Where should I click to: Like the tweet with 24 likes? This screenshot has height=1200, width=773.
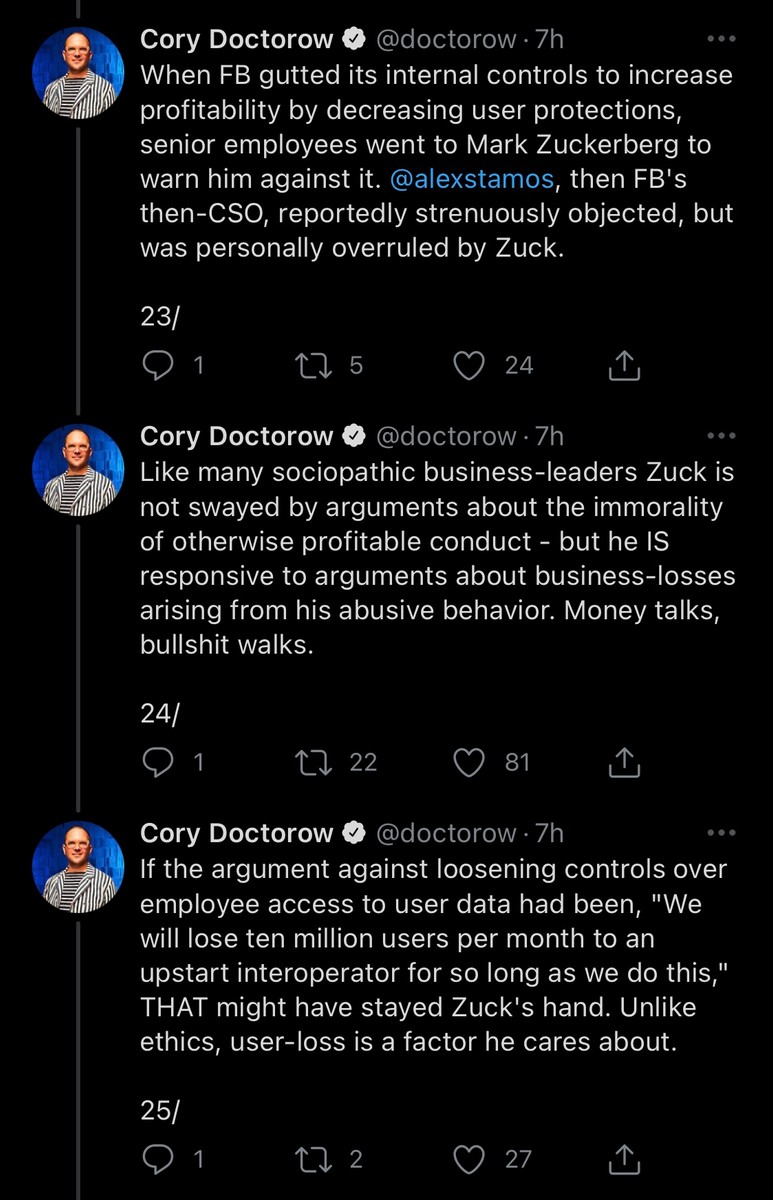[x=469, y=366]
